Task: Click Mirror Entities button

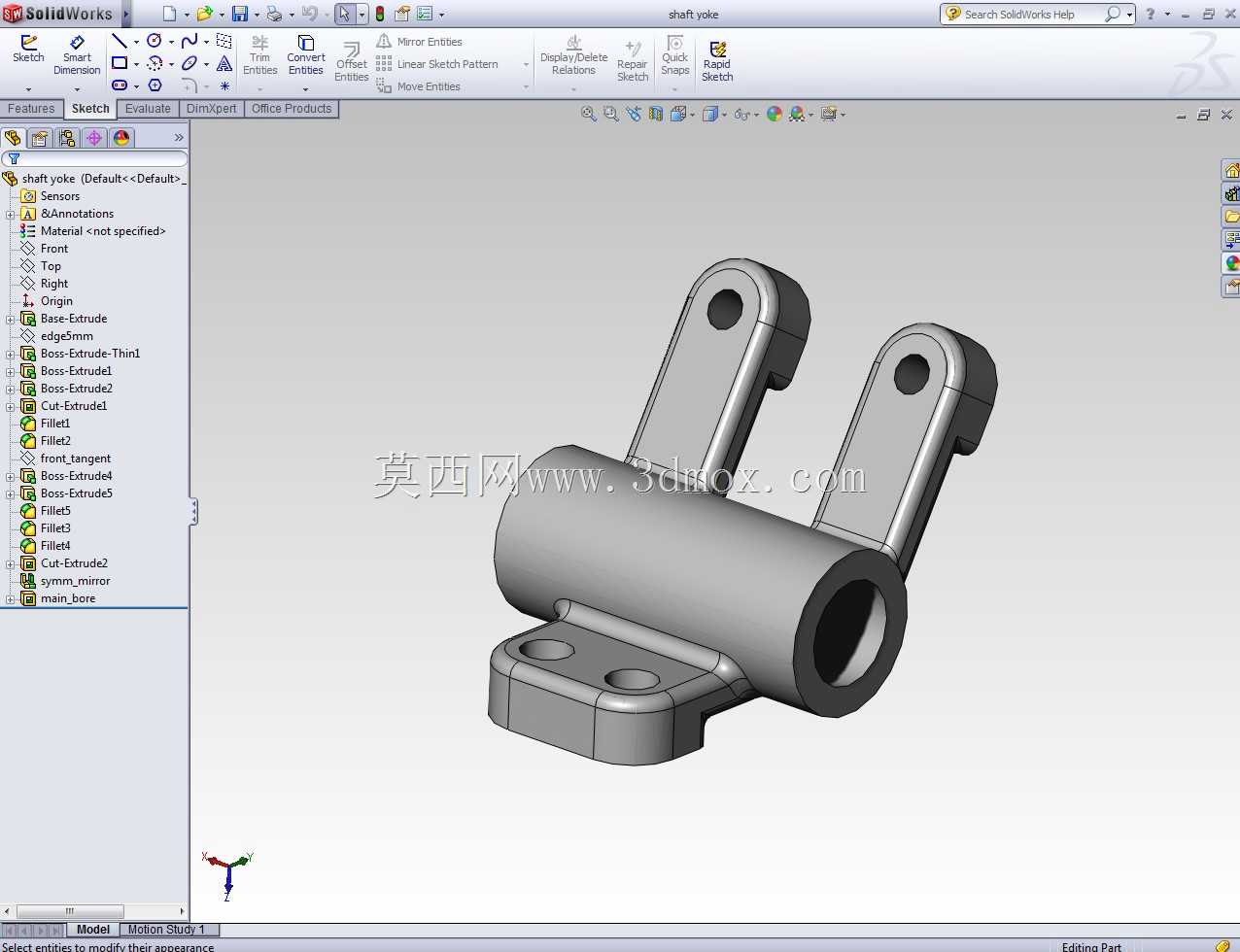Action: pos(420,42)
